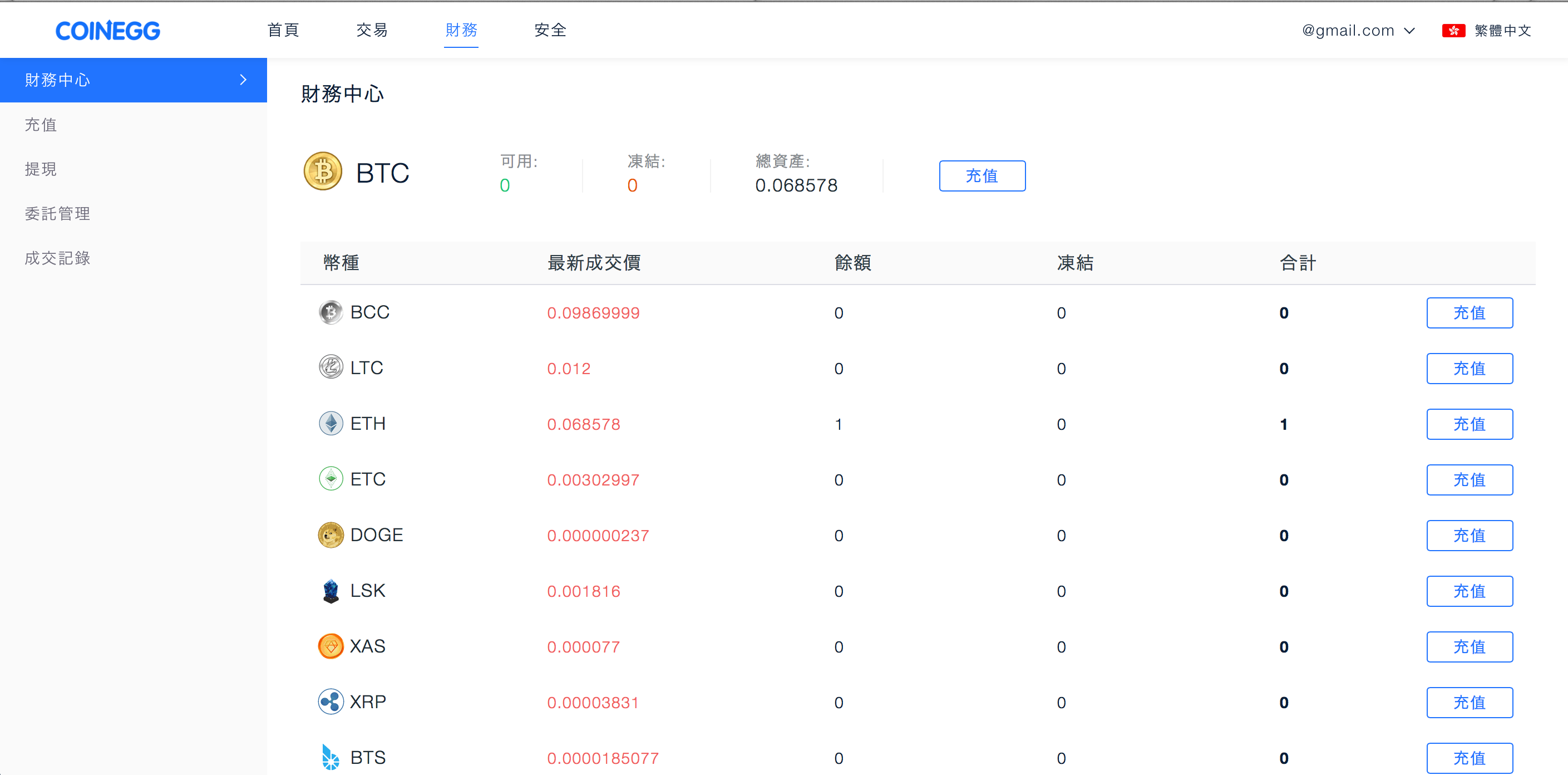Click the orange 凍結 value 0

633,185
